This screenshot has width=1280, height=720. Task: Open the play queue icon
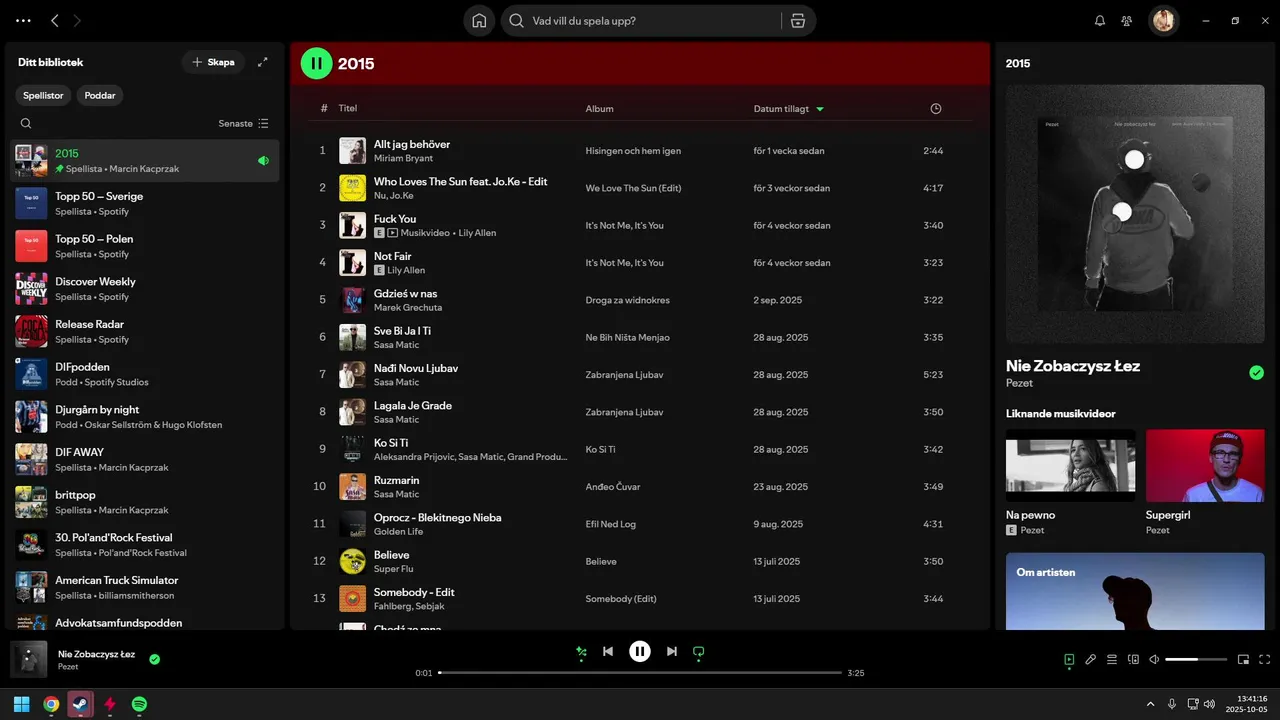click(1112, 660)
